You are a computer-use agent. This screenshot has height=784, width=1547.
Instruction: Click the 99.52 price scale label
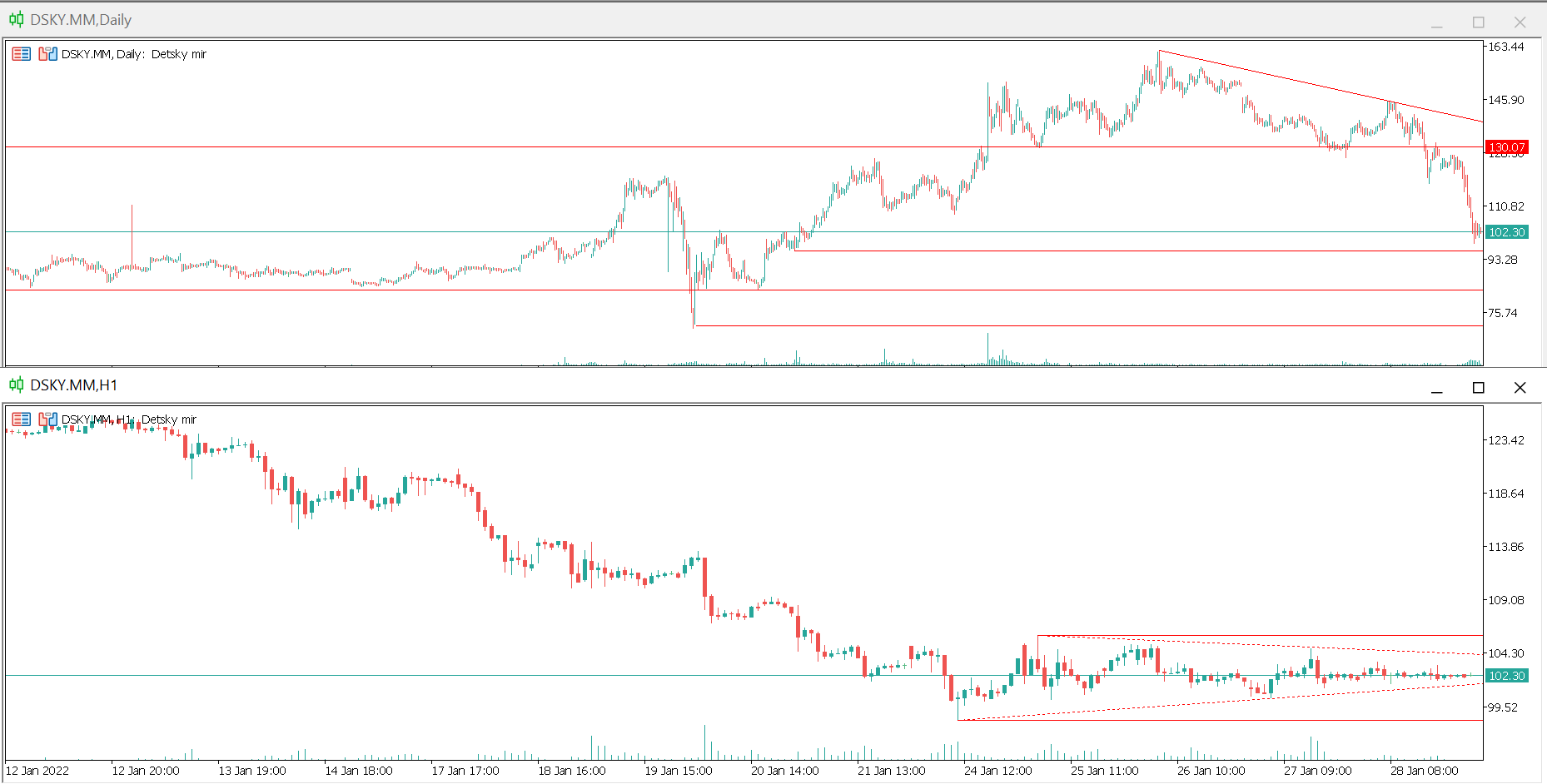click(x=1503, y=707)
